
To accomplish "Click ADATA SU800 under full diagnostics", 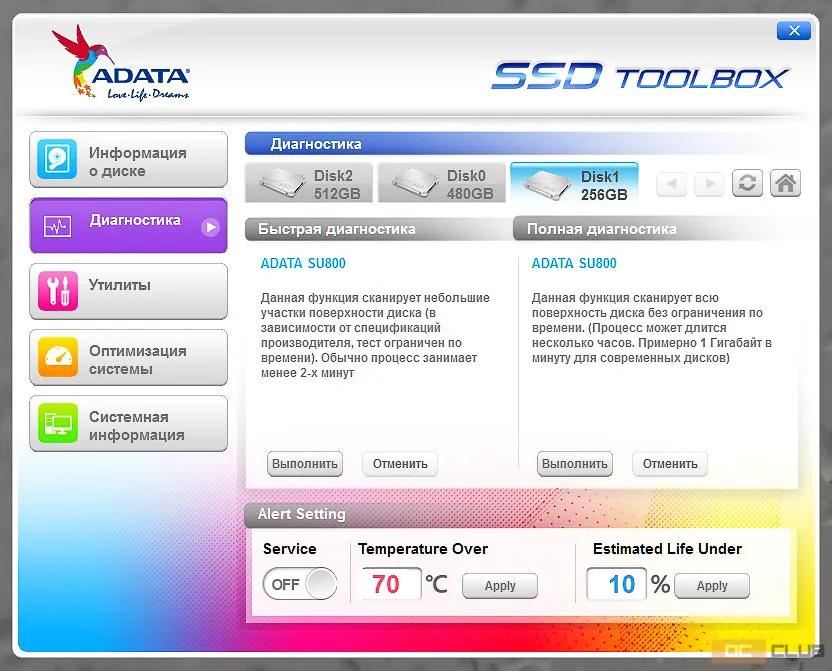I will tap(574, 263).
